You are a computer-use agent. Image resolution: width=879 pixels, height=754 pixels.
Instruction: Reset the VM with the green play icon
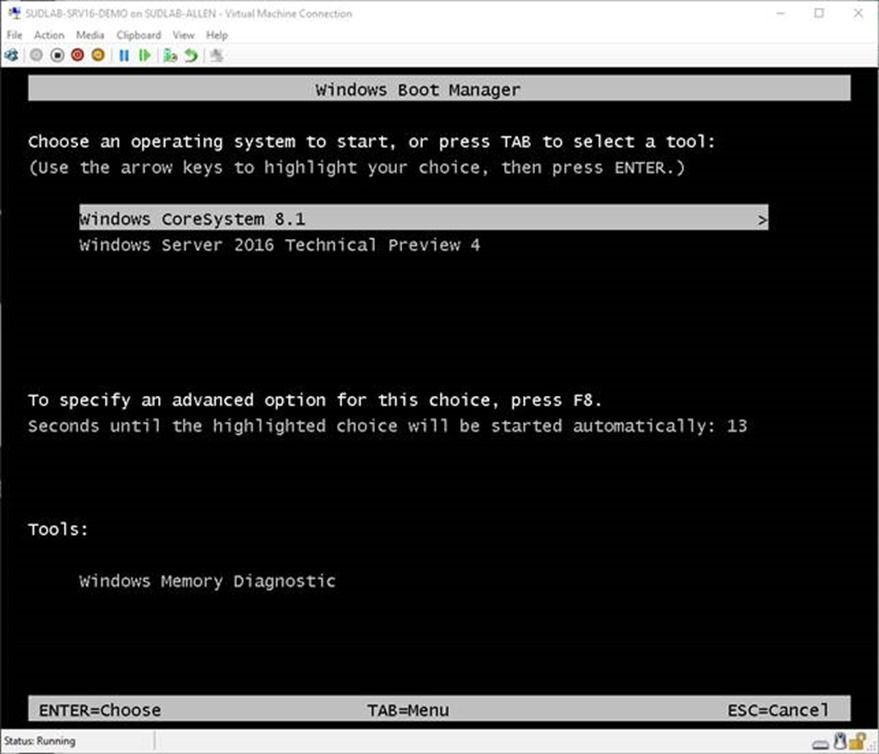coord(145,55)
